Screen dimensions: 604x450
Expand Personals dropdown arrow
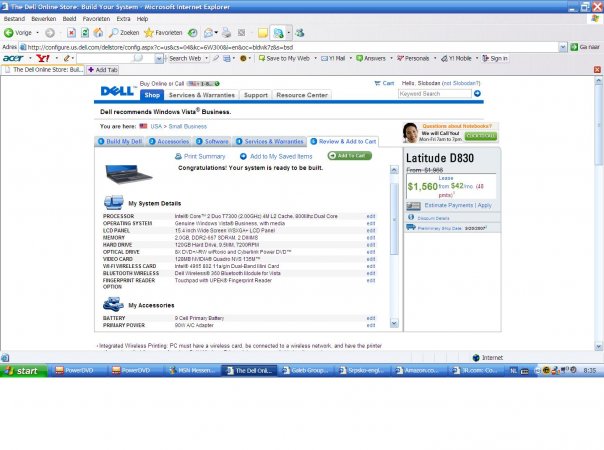pos(435,59)
